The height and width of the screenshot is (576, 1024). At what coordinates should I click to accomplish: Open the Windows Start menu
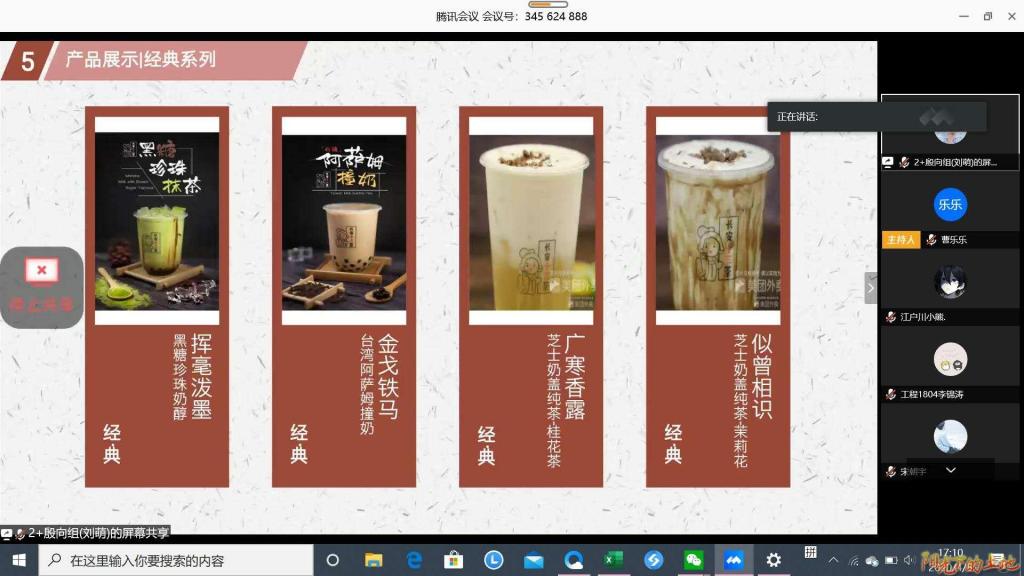[x=18, y=560]
